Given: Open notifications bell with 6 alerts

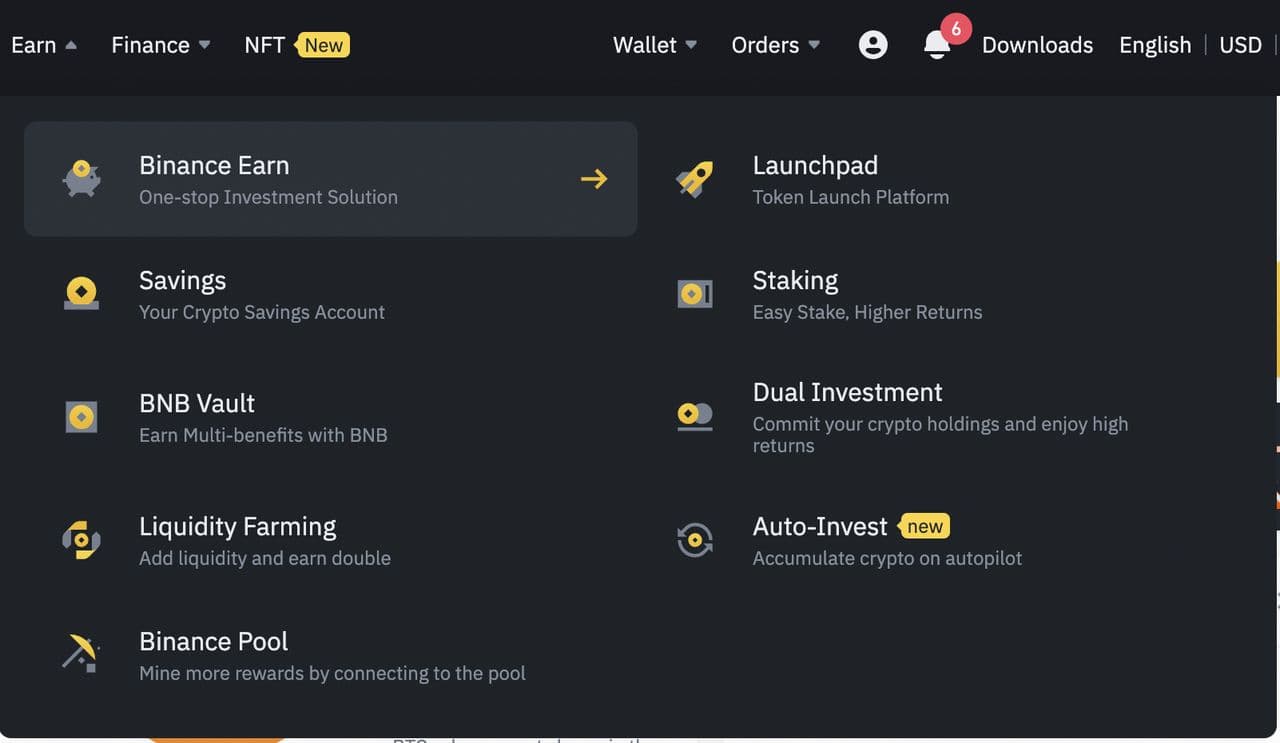Looking at the screenshot, I should (x=937, y=45).
